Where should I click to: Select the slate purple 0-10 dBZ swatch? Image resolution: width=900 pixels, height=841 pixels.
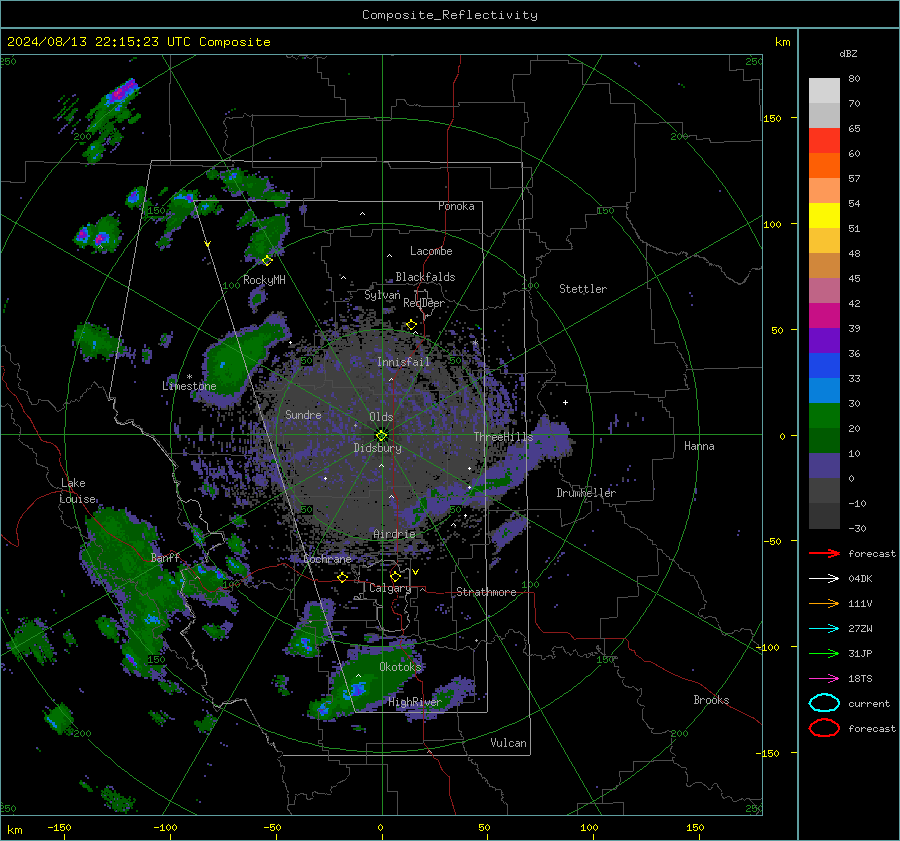pyautogui.click(x=824, y=466)
